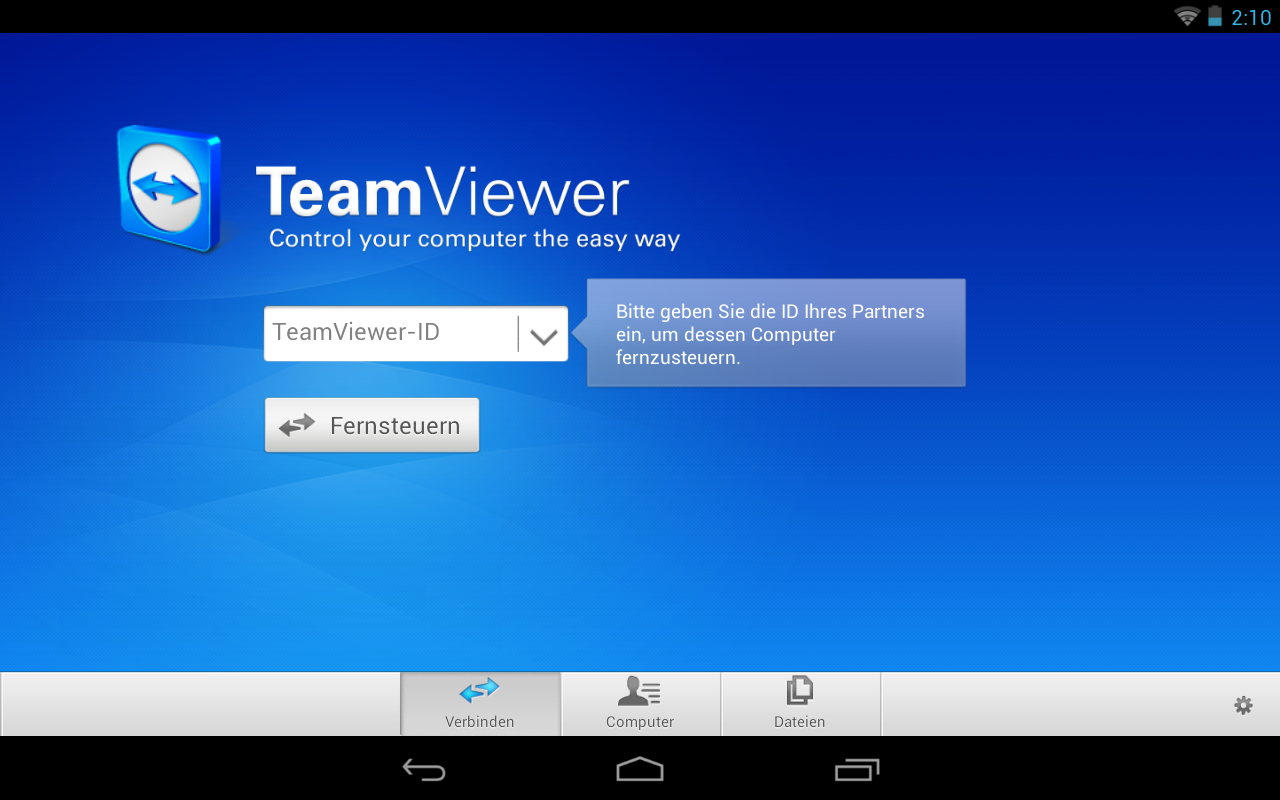Check the Wi-Fi status icon

click(x=1186, y=16)
